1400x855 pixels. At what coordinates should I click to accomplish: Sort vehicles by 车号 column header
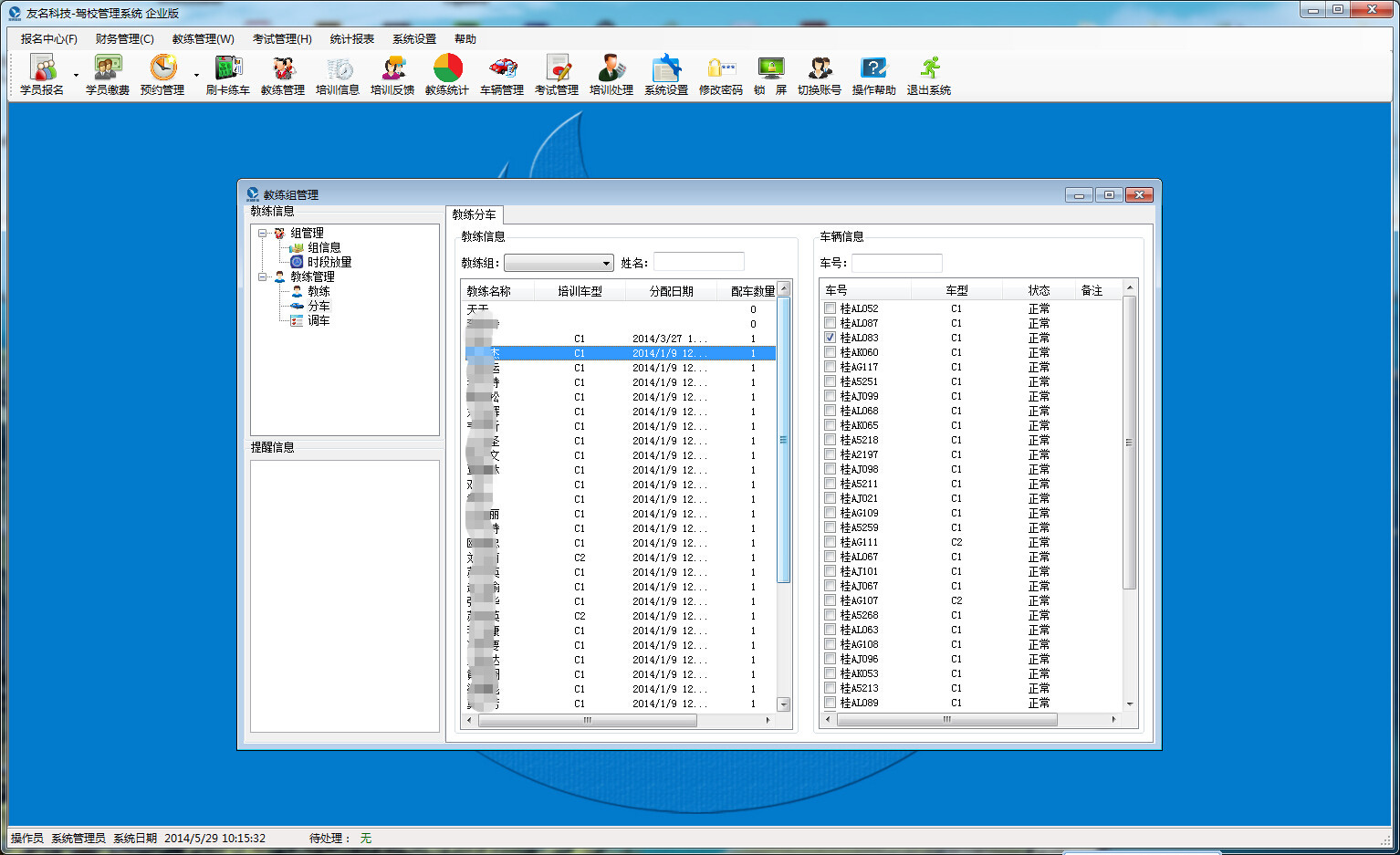tap(864, 290)
